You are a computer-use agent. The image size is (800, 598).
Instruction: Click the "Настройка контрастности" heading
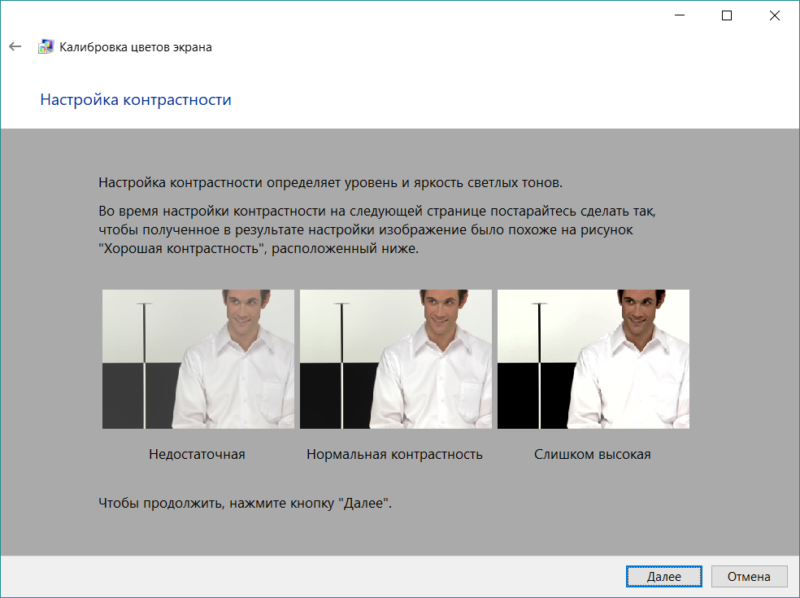pyautogui.click(x=136, y=99)
